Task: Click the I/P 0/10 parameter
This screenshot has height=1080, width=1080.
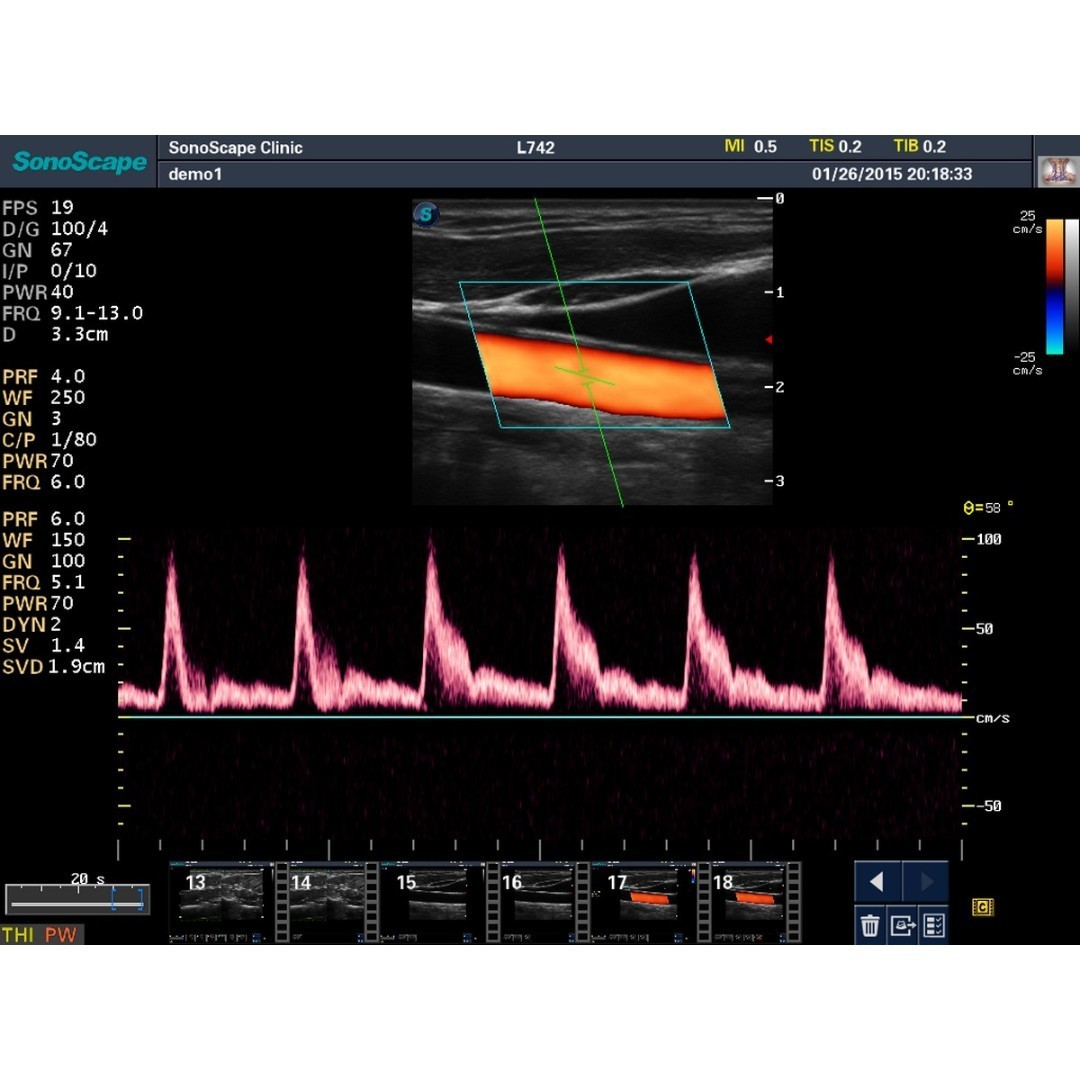Action: tap(50, 271)
